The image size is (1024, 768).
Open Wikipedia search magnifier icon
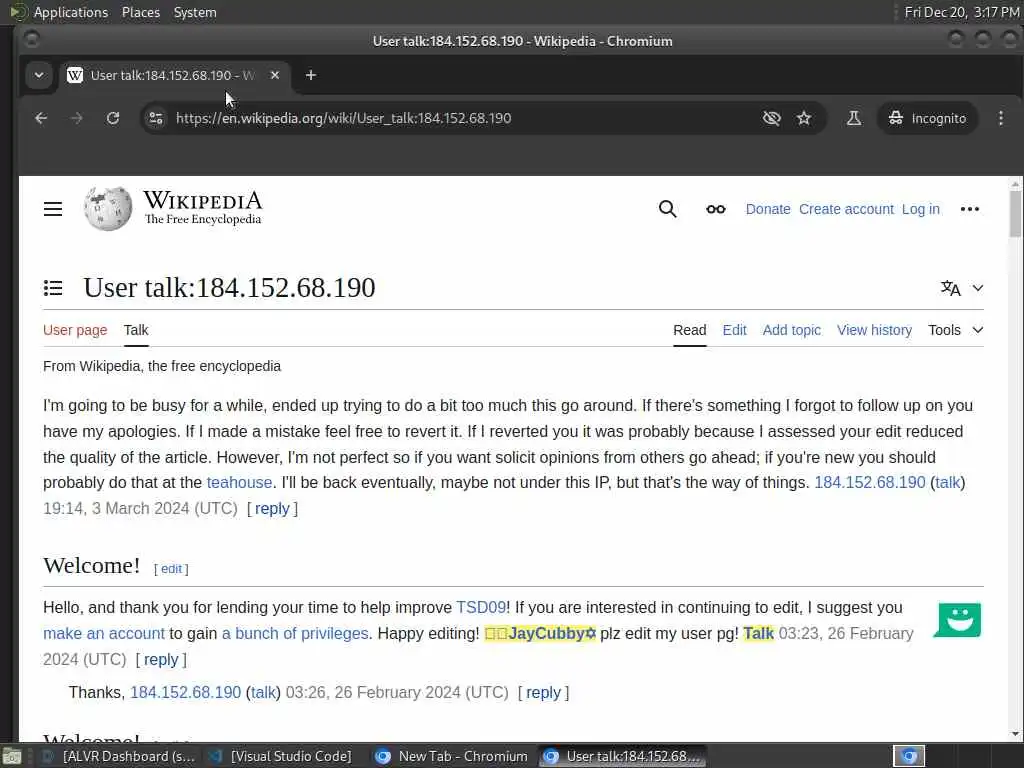pos(667,209)
